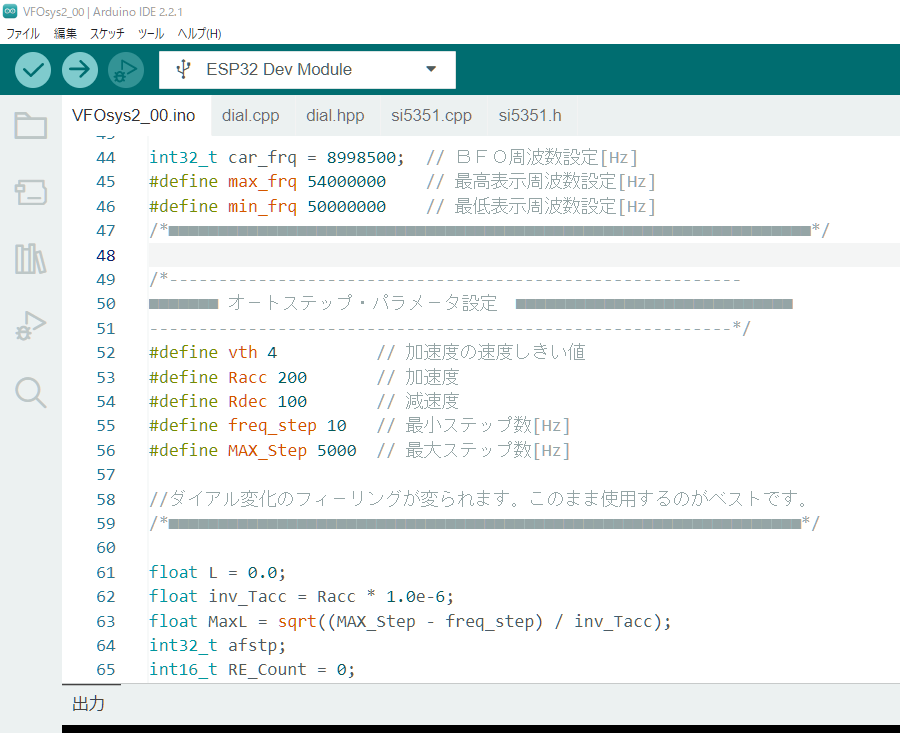Click line number 48 in the gutter
The image size is (900, 733).
[106, 255]
